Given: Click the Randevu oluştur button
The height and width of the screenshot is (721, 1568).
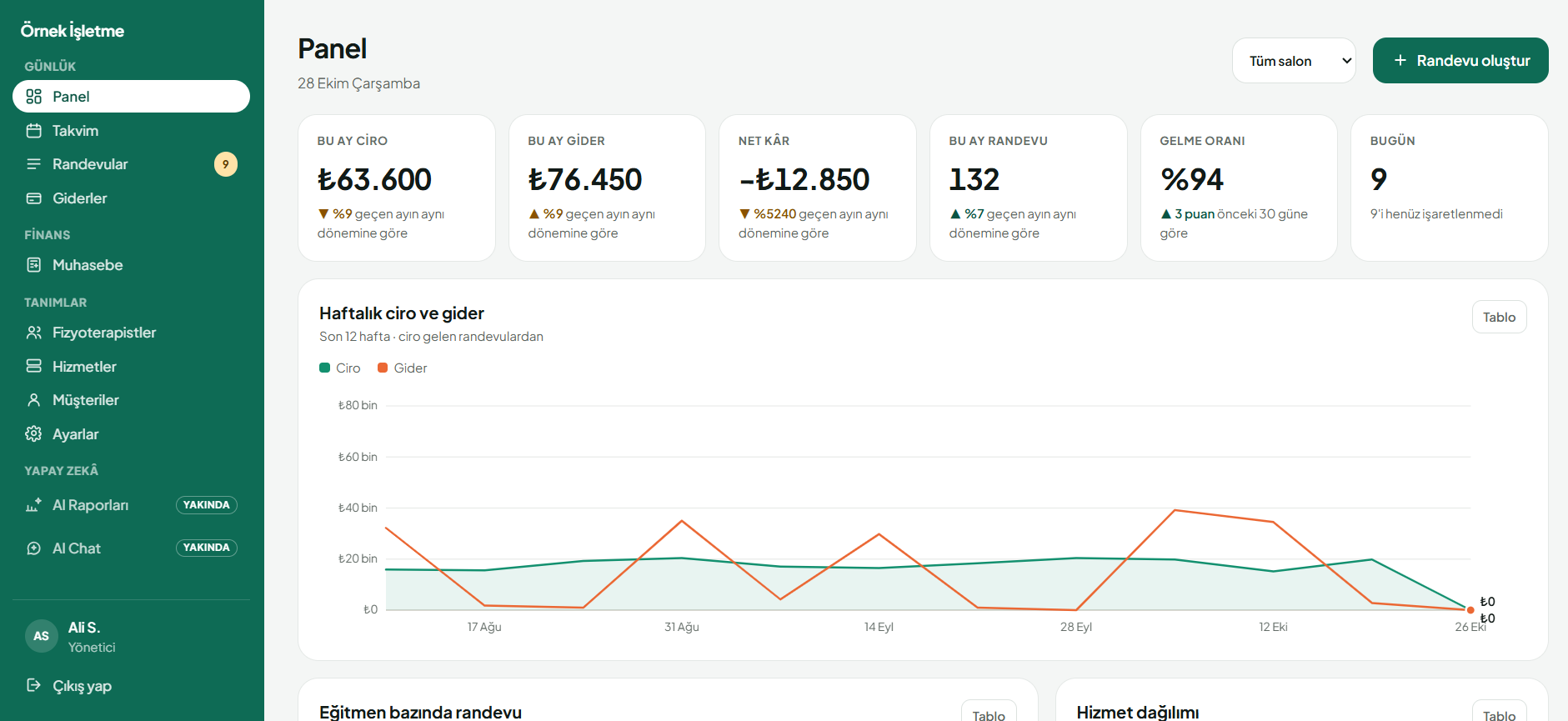Looking at the screenshot, I should tap(1460, 61).
